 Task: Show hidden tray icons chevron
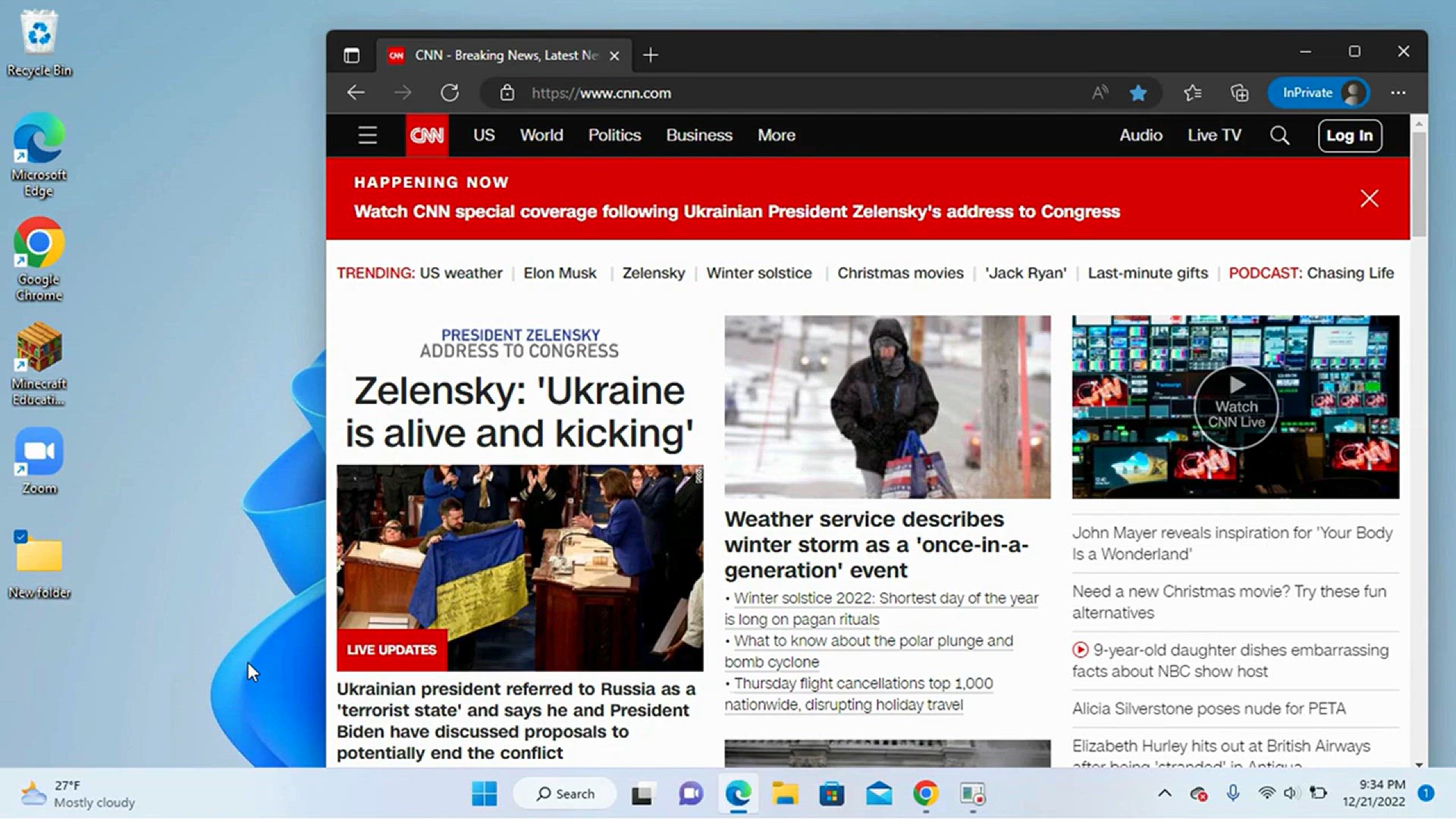(x=1165, y=794)
